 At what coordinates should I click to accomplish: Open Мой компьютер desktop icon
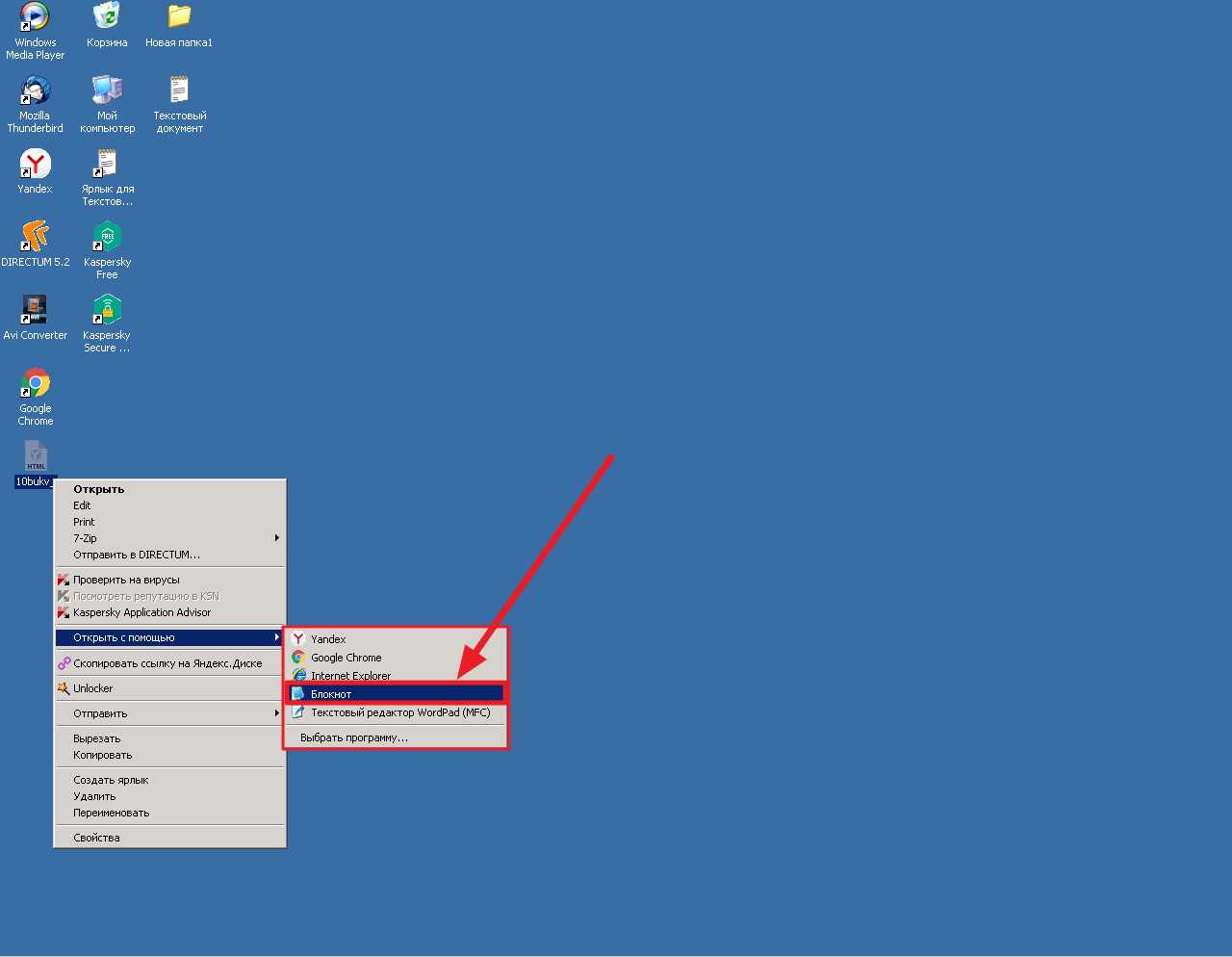[107, 91]
